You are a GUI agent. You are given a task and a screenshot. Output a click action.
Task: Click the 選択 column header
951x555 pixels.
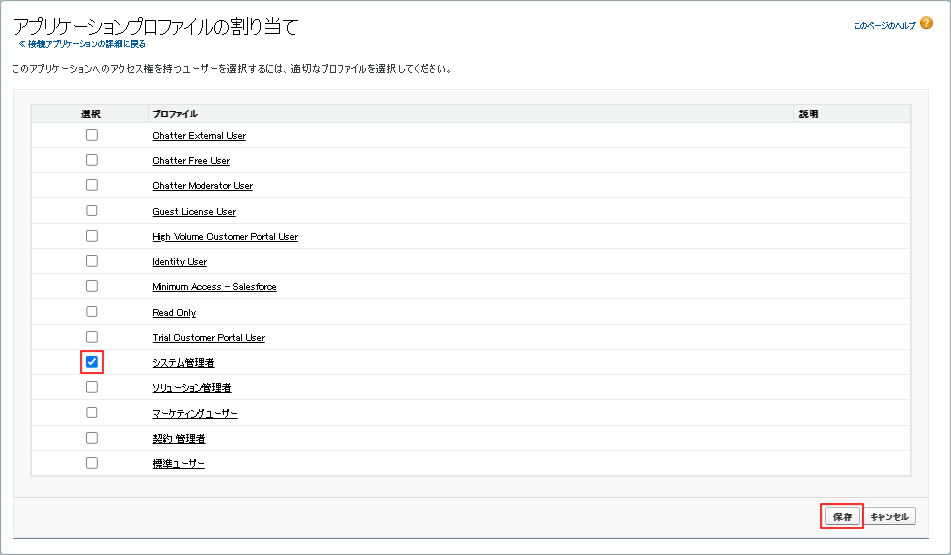90,114
